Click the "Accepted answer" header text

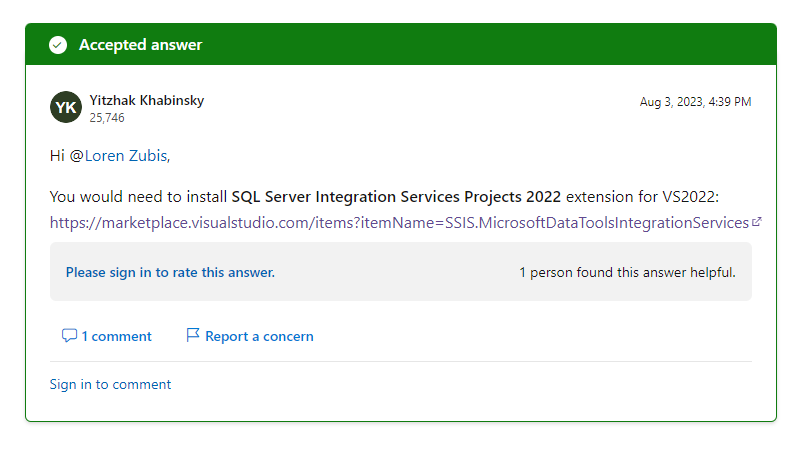140,45
